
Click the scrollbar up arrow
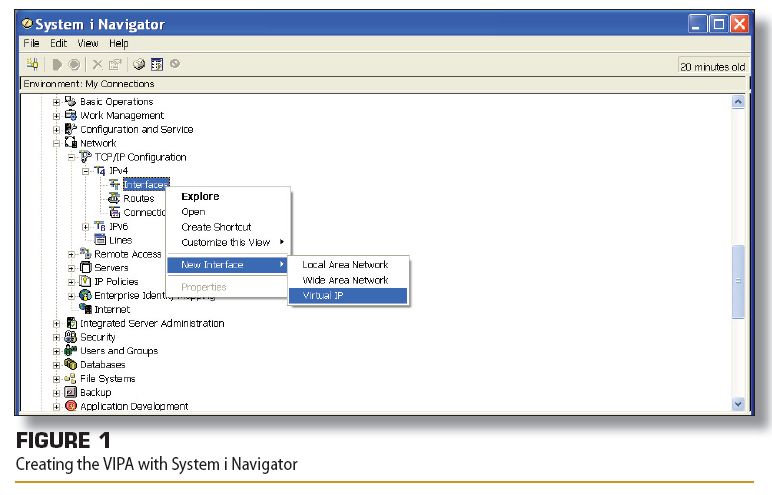(738, 102)
